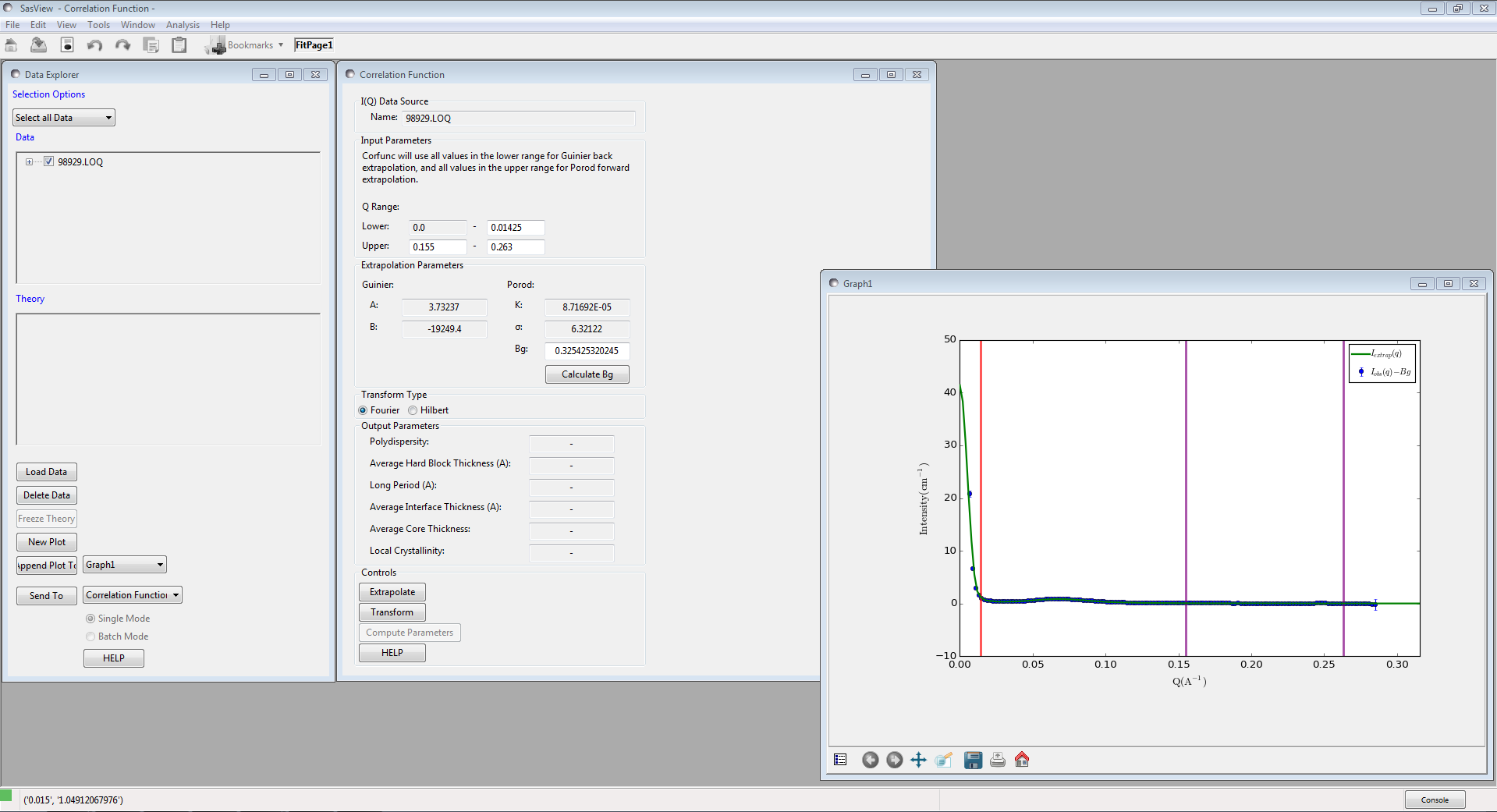Add a bookmark using the Bookmarks icon
This screenshot has width=1497, height=812.
(215, 44)
